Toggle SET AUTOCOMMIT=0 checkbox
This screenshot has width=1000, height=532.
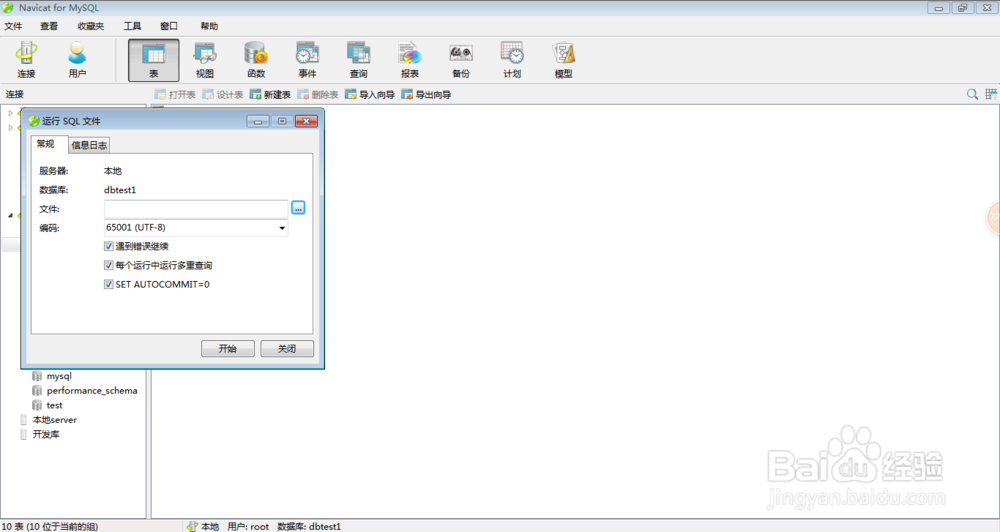[x=108, y=284]
